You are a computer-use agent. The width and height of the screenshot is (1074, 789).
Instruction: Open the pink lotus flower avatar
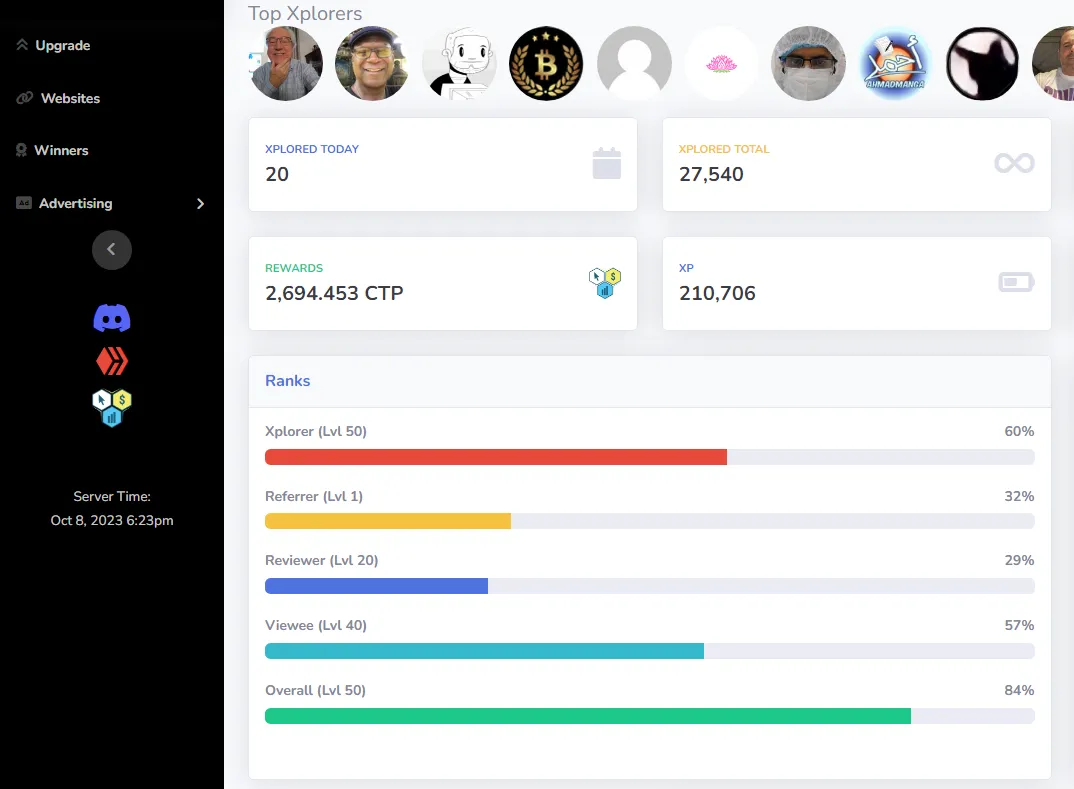pos(721,64)
